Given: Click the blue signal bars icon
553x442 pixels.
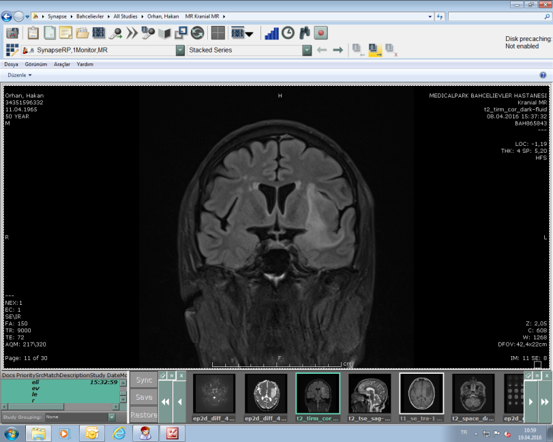Looking at the screenshot, I should (x=272, y=33).
